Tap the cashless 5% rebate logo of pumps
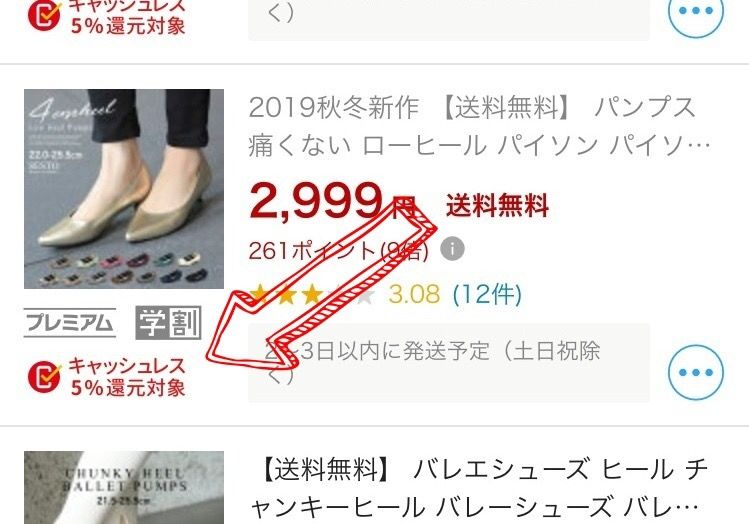749x524 pixels. pyautogui.click(x=44, y=376)
